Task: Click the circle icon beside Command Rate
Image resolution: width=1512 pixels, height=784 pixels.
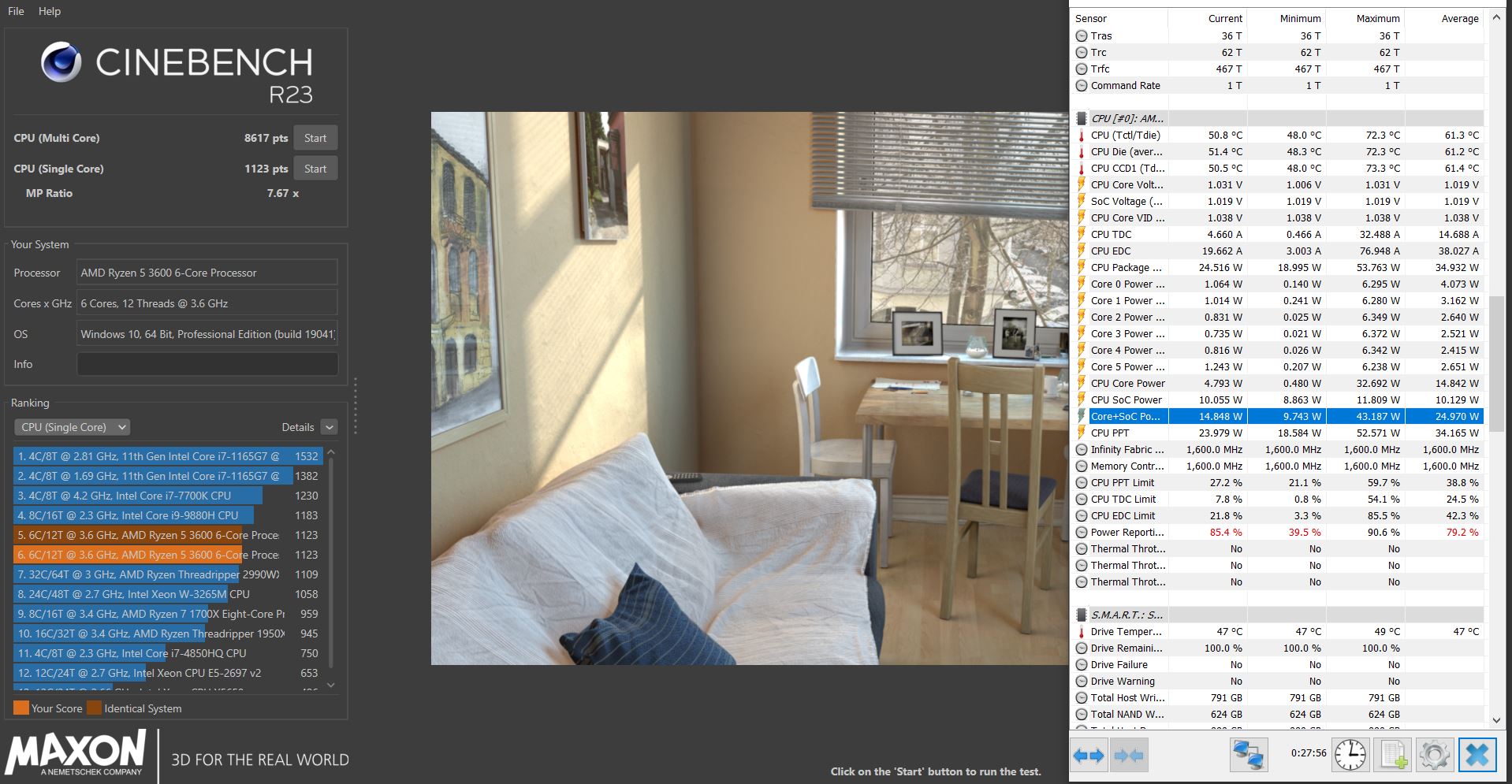Action: [x=1082, y=85]
